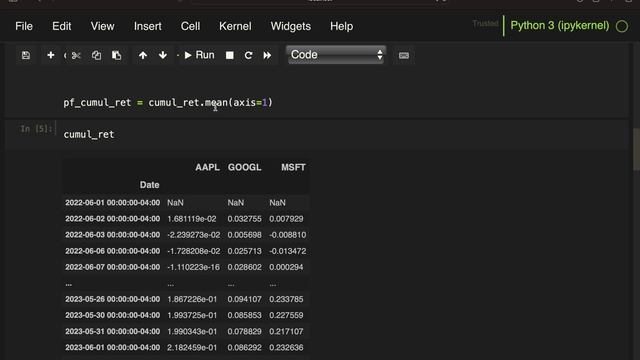Select the 2023-06-01 row label

pyautogui.click(x=113, y=347)
